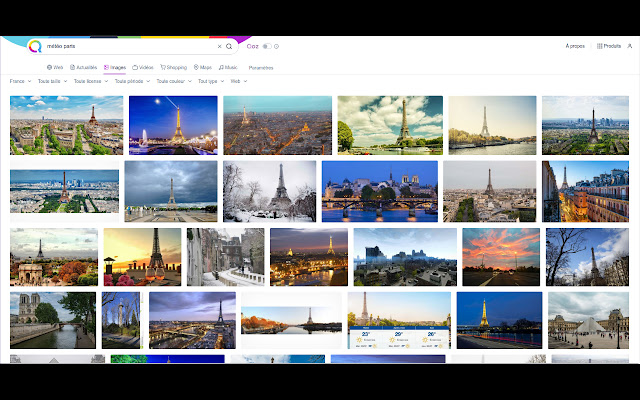640x400 pixels.
Task: Open panoramic autumn Seine image with white borders
Action: (x=291, y=320)
